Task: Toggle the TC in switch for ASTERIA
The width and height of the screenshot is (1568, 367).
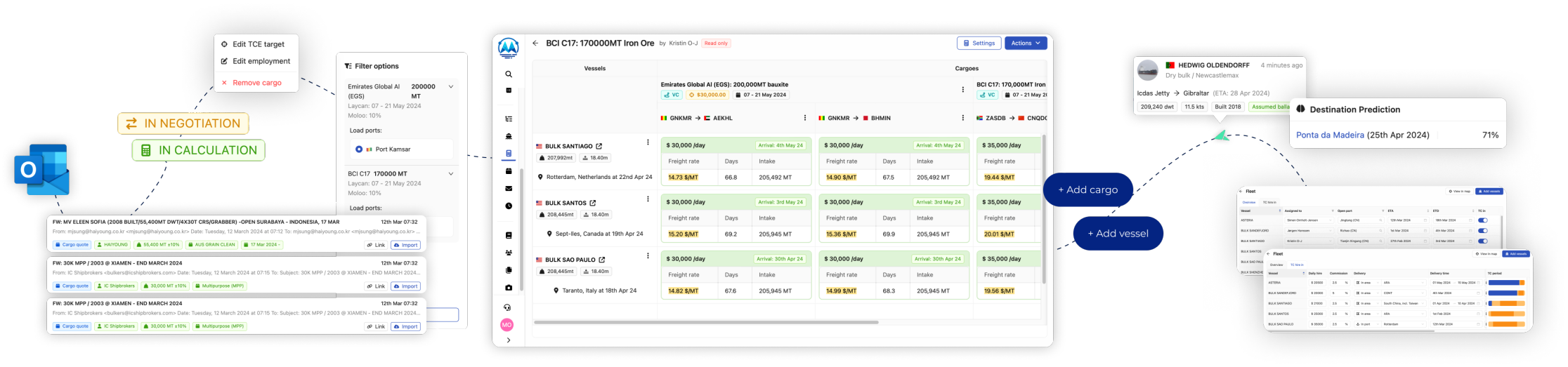Action: [1482, 220]
